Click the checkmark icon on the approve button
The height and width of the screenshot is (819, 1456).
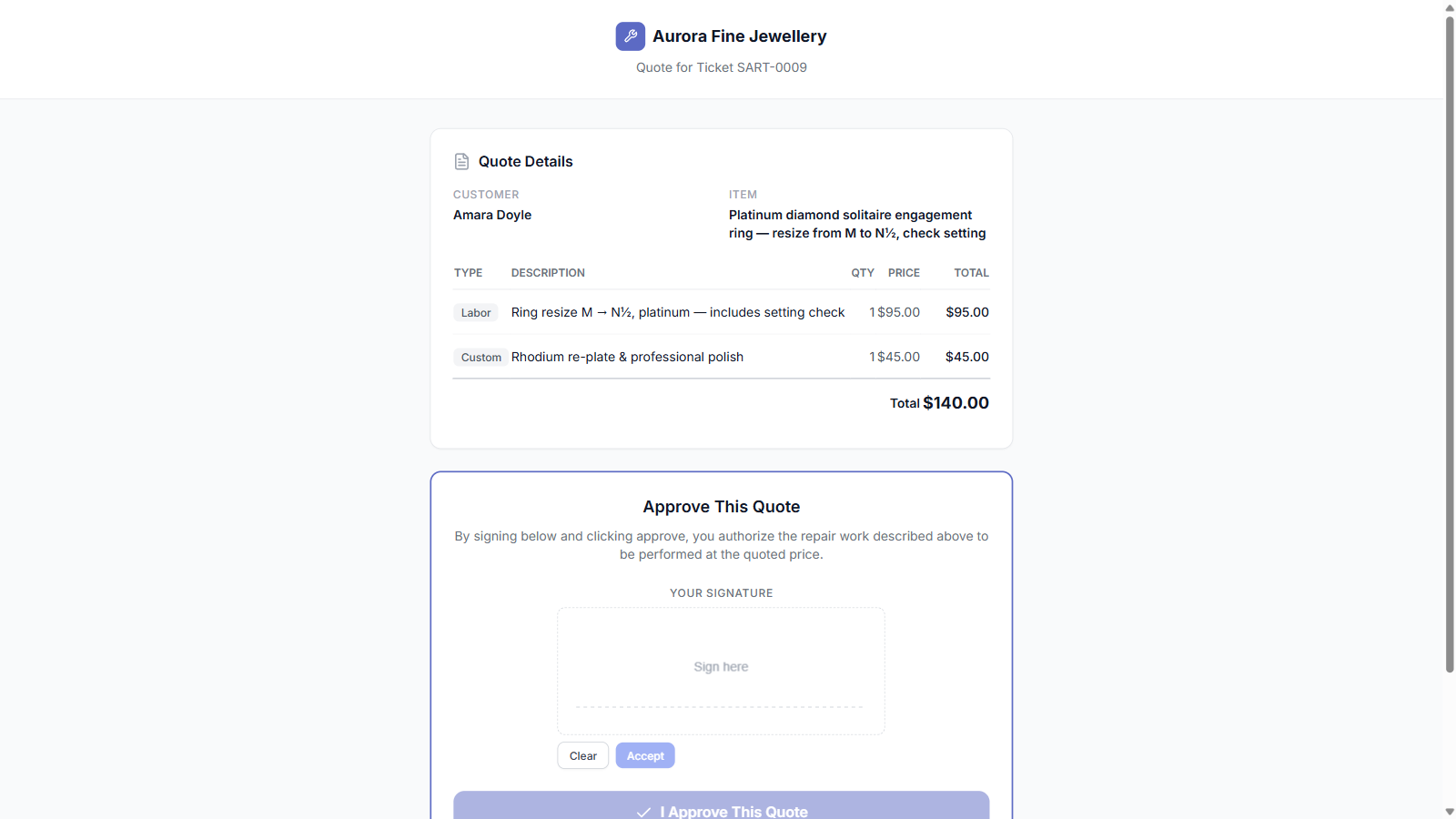643,812
